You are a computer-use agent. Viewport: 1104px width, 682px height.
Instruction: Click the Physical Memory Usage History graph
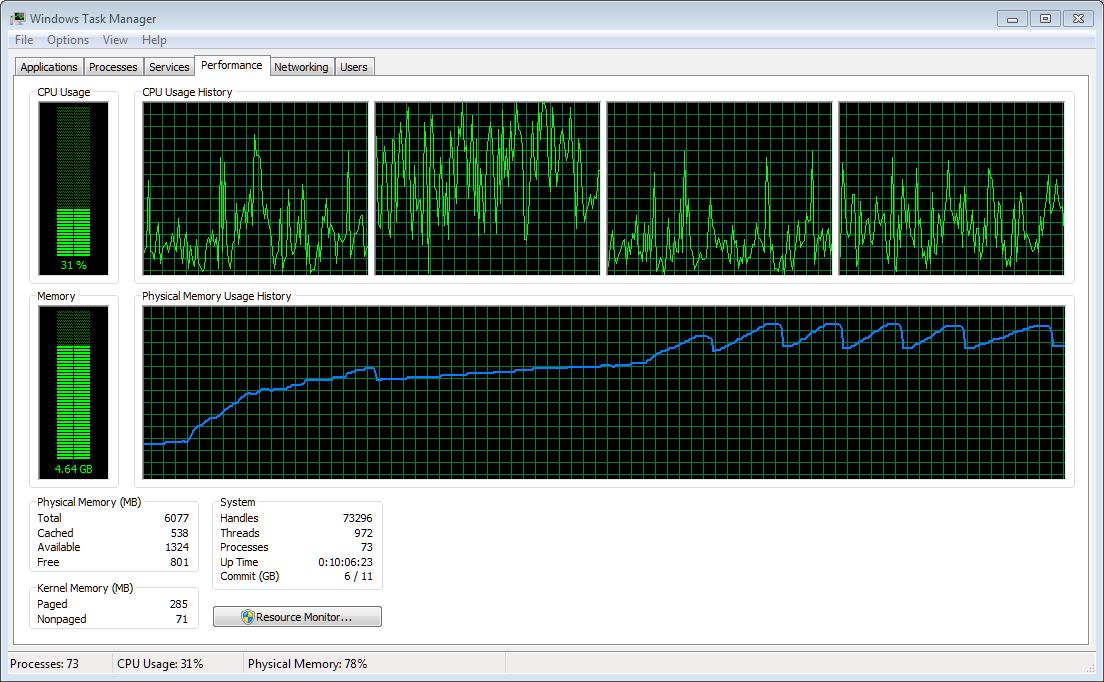(x=603, y=392)
